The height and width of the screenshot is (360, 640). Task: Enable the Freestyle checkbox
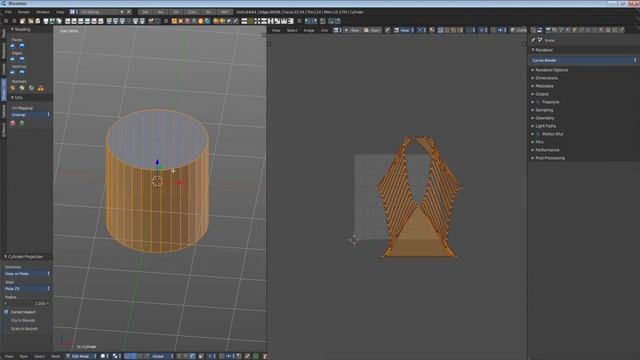[538, 102]
